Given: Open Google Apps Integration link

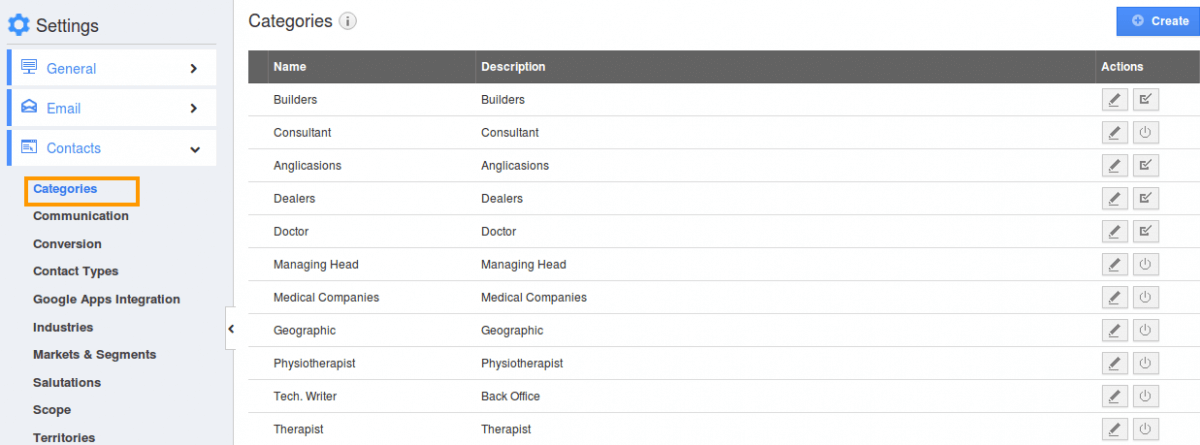Looking at the screenshot, I should 107,299.
